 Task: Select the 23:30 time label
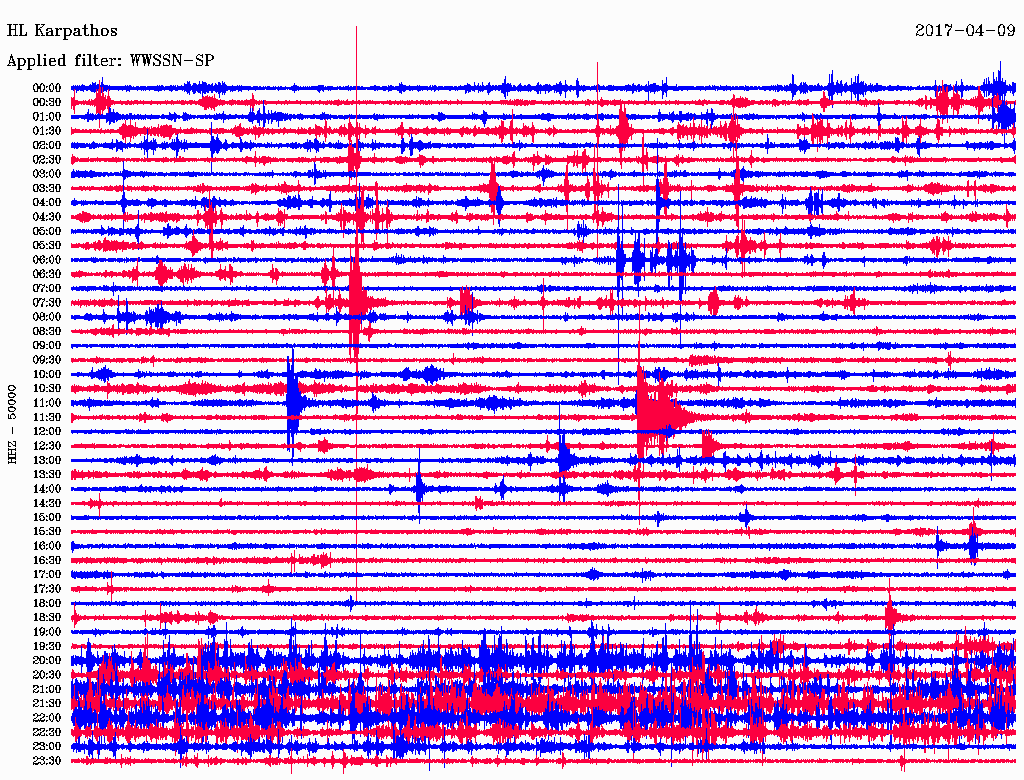(47, 761)
